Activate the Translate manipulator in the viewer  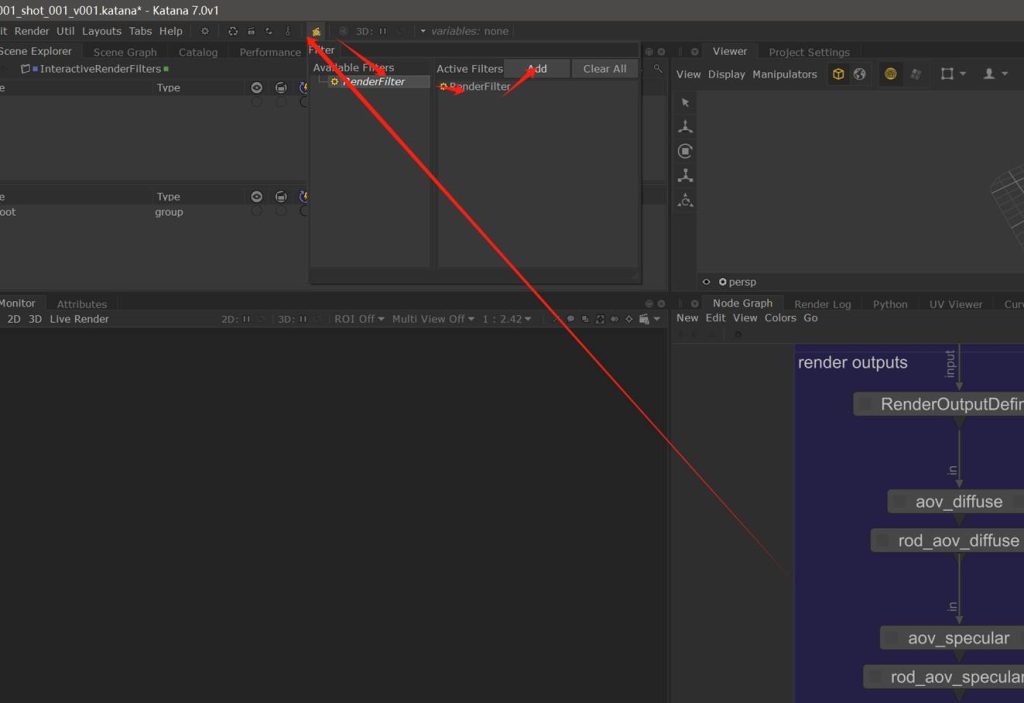tap(685, 127)
